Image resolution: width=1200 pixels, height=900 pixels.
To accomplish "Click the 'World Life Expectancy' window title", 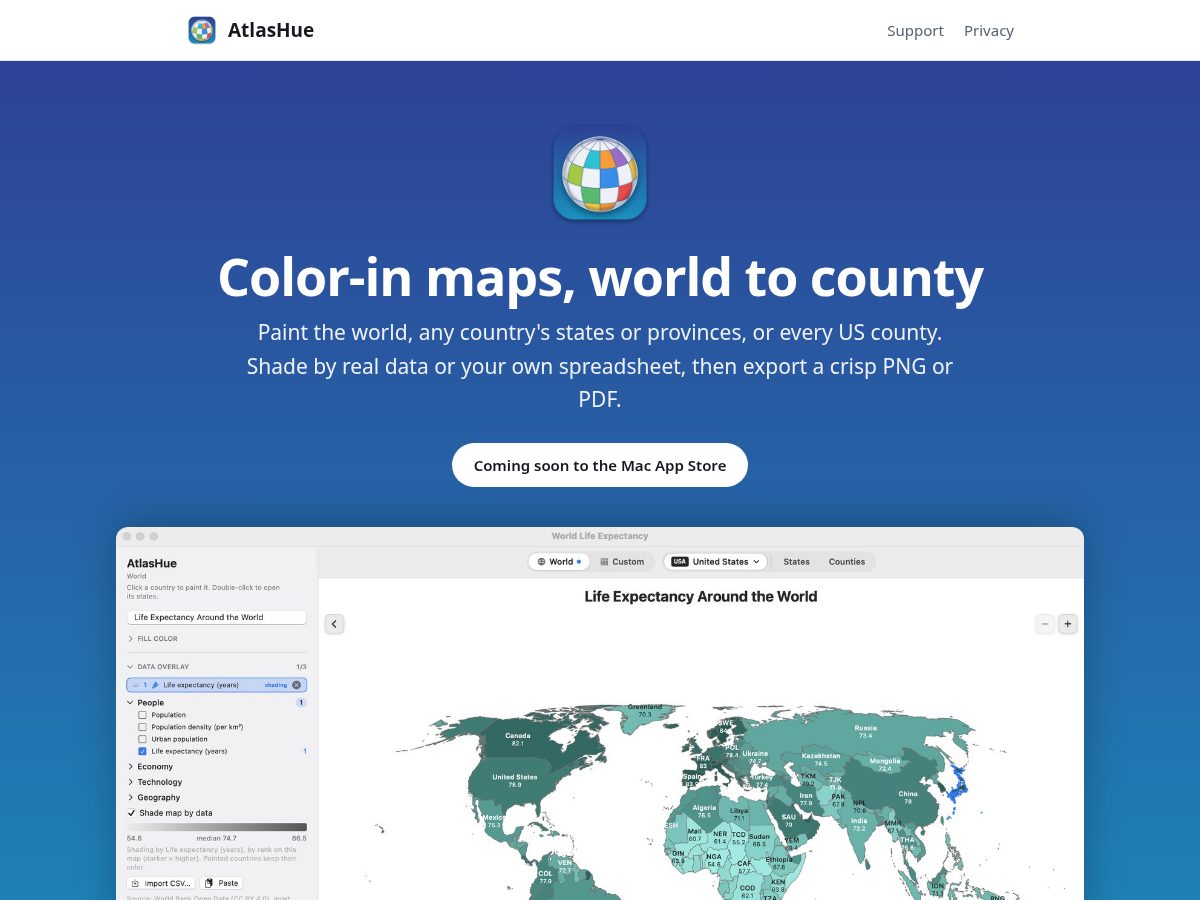I will coord(600,536).
